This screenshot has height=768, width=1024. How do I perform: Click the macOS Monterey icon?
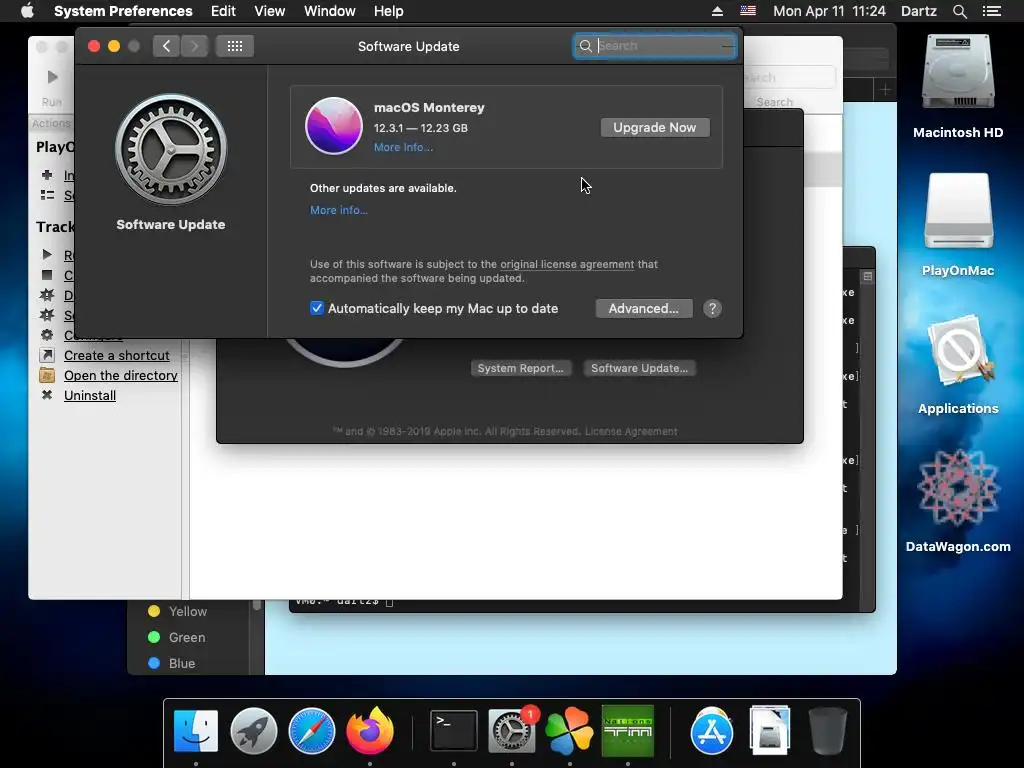[x=334, y=126]
